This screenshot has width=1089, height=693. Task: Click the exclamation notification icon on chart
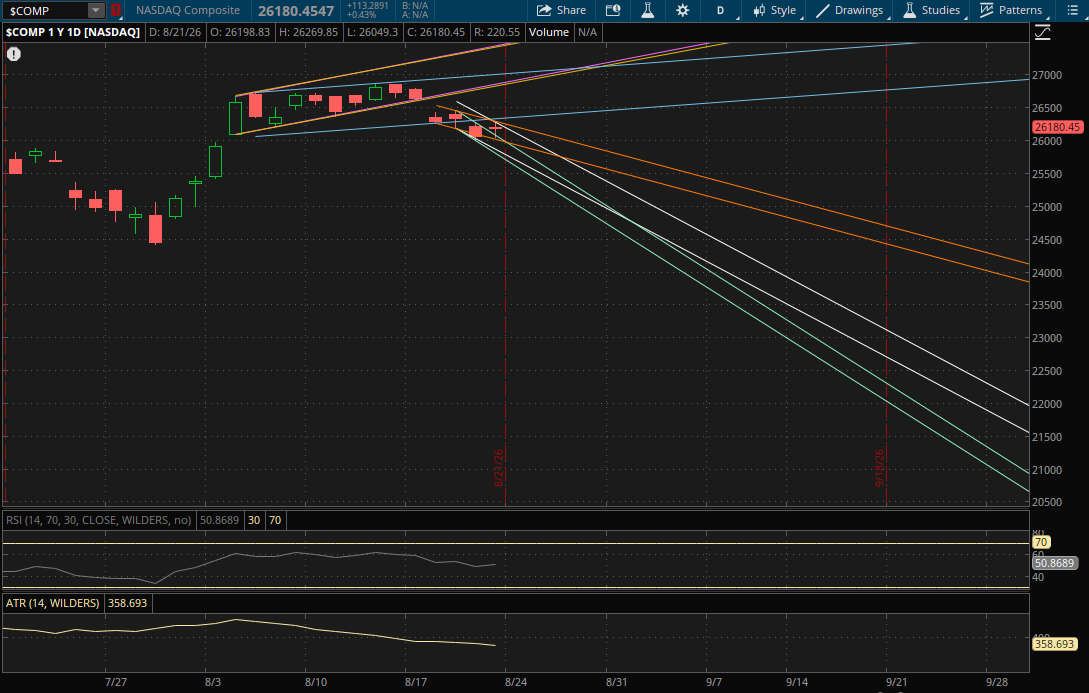click(x=14, y=53)
